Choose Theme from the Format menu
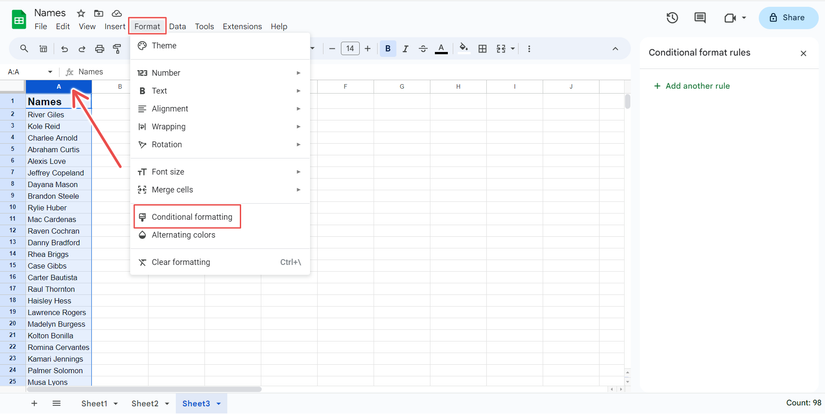This screenshot has height=414, width=825. pos(220,46)
